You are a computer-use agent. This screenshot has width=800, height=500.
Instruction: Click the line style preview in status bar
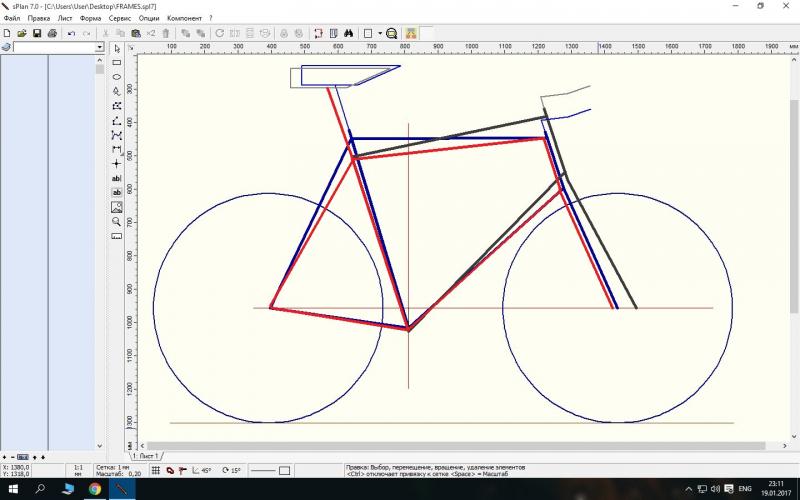click(263, 470)
